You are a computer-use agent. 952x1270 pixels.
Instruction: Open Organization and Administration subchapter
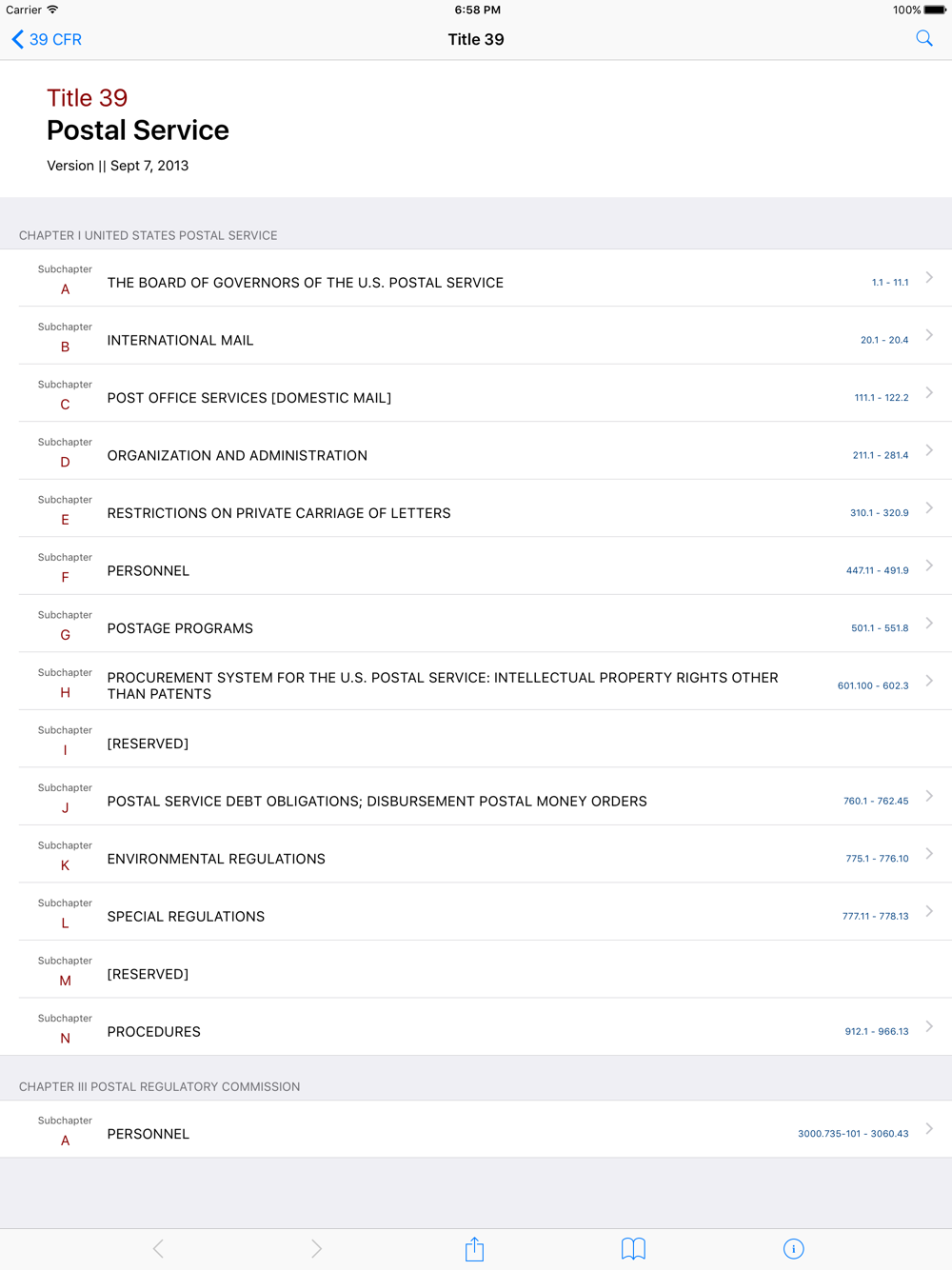coord(476,450)
